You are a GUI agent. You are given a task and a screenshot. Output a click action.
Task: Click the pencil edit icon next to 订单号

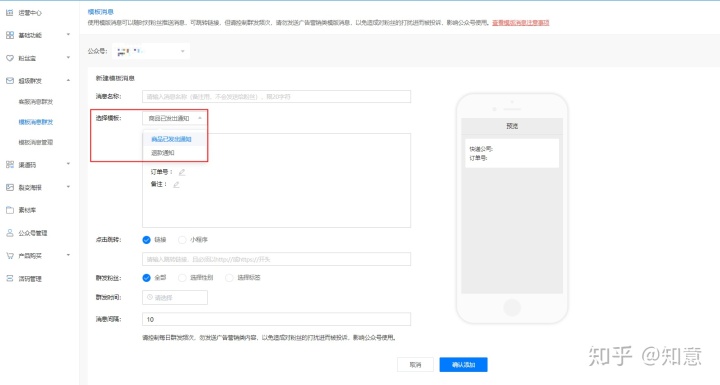(x=182, y=172)
